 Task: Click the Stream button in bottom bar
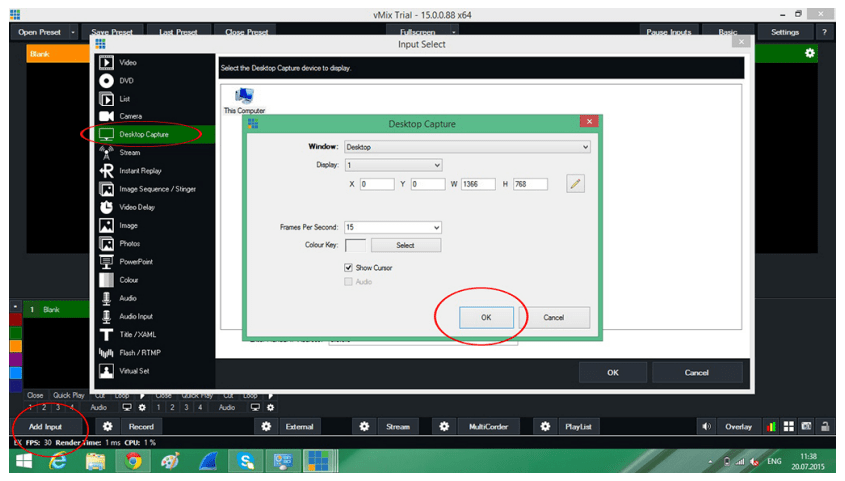(x=398, y=427)
